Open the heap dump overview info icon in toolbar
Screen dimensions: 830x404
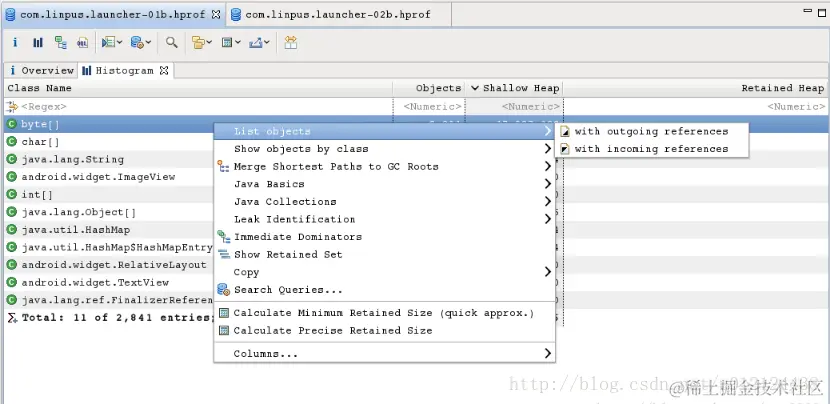pyautogui.click(x=15, y=42)
